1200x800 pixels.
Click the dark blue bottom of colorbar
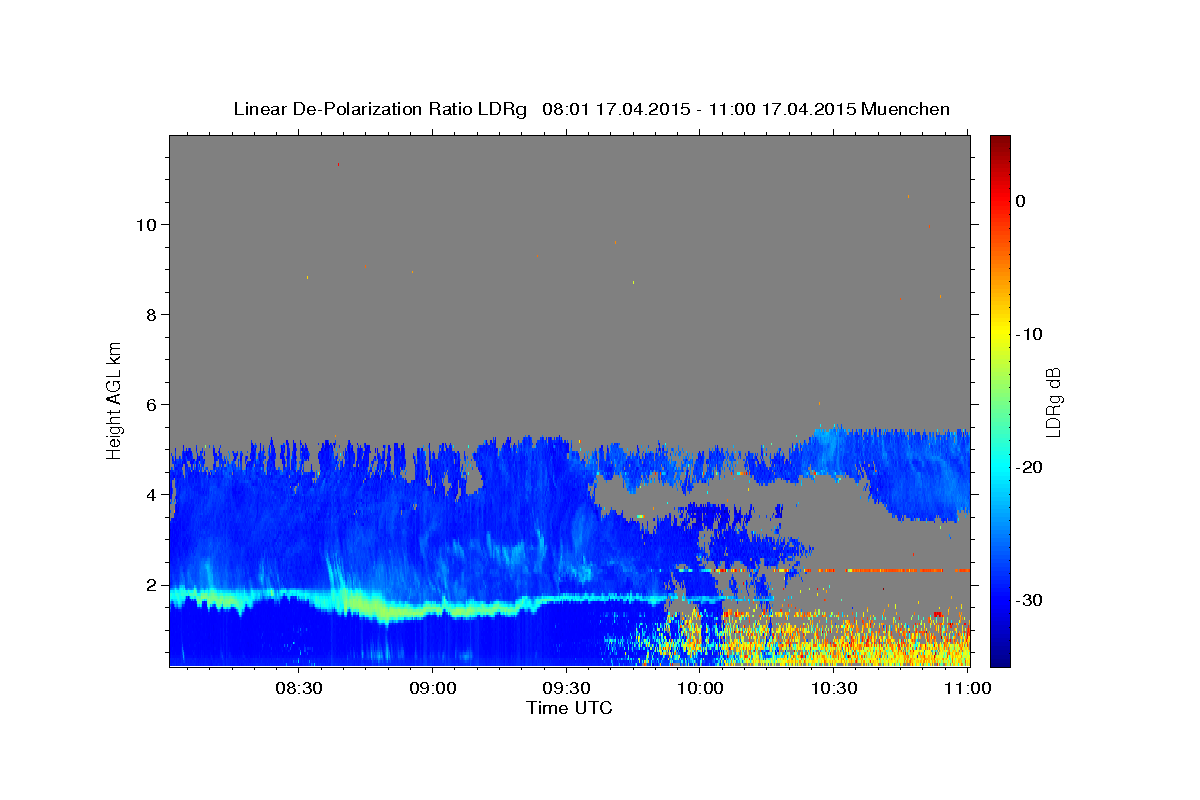(1000, 658)
